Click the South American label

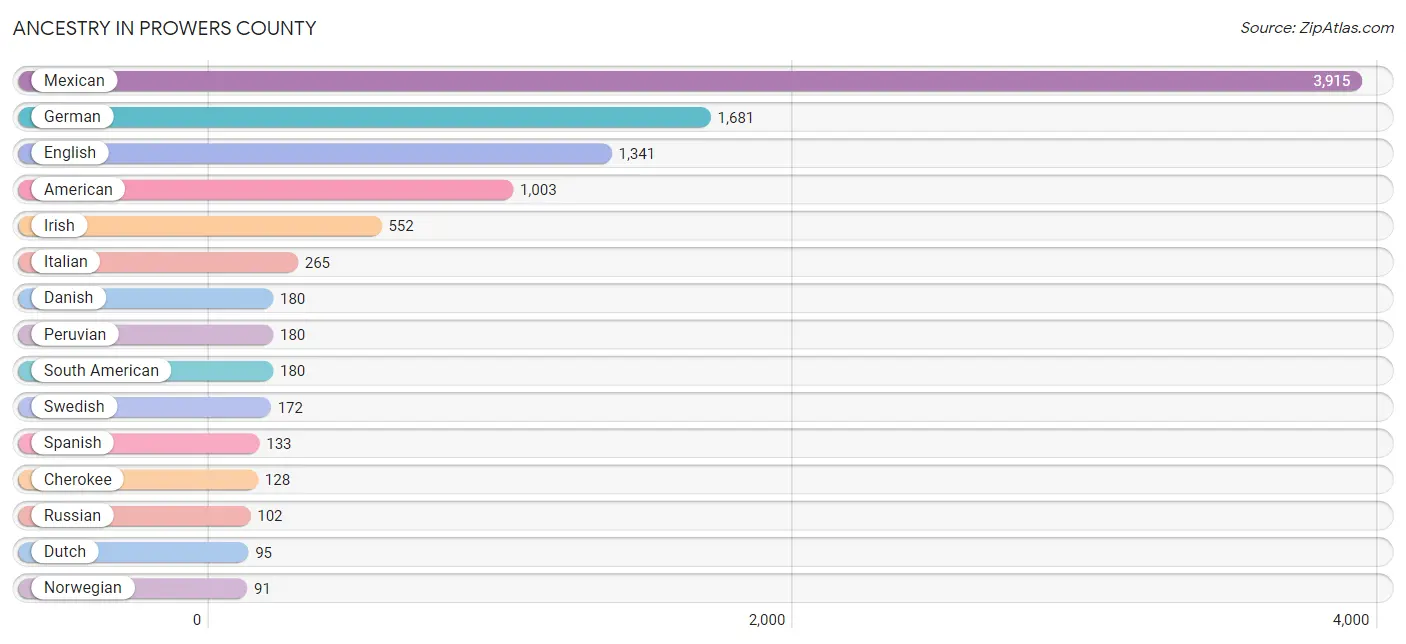tap(101, 371)
